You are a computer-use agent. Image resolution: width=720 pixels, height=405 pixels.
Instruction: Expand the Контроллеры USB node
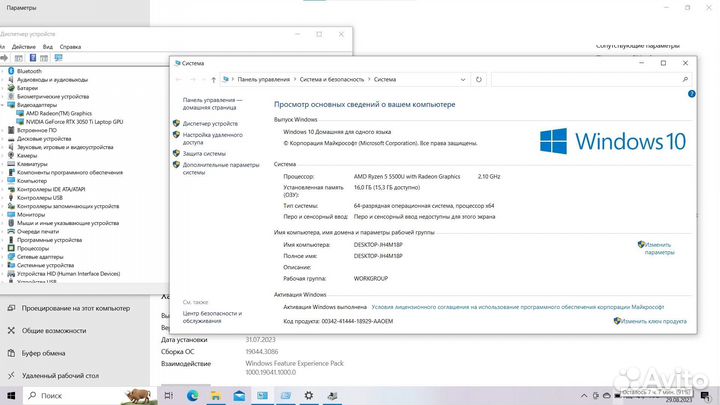click(x=2, y=197)
